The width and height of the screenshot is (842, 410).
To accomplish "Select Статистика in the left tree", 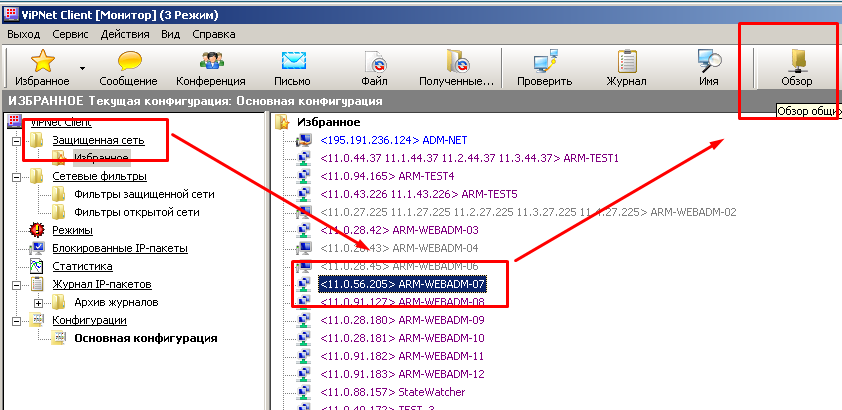I will coord(82,266).
